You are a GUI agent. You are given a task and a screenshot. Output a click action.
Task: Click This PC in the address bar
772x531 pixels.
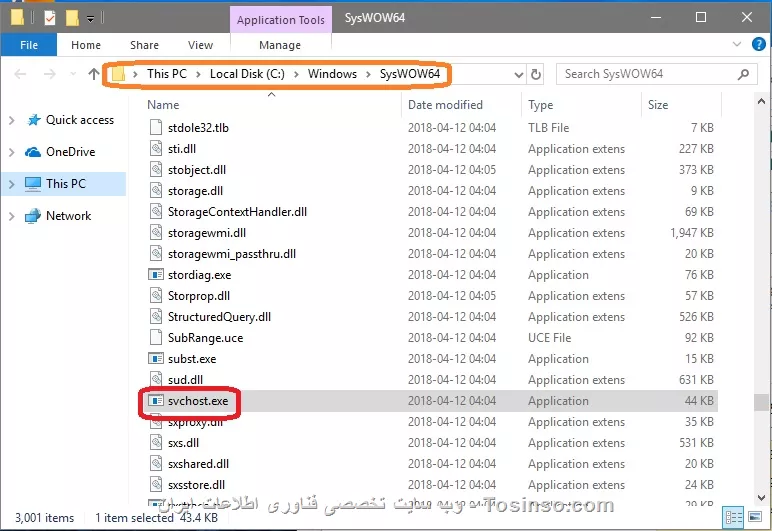tap(166, 74)
